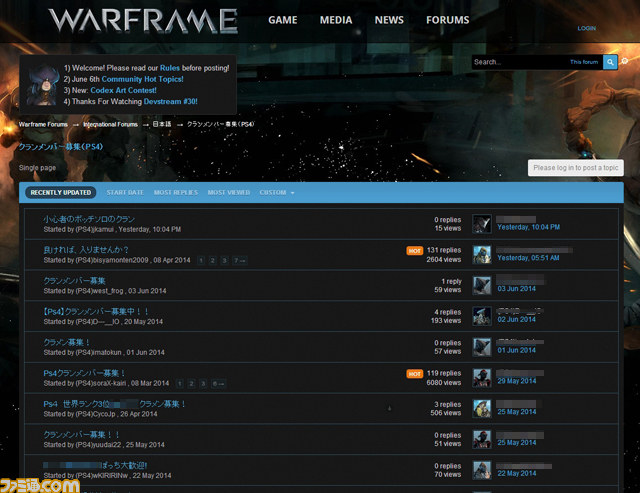This screenshot has height=493, width=640.
Task: Open Community Hot Topics link
Action: click(142, 79)
